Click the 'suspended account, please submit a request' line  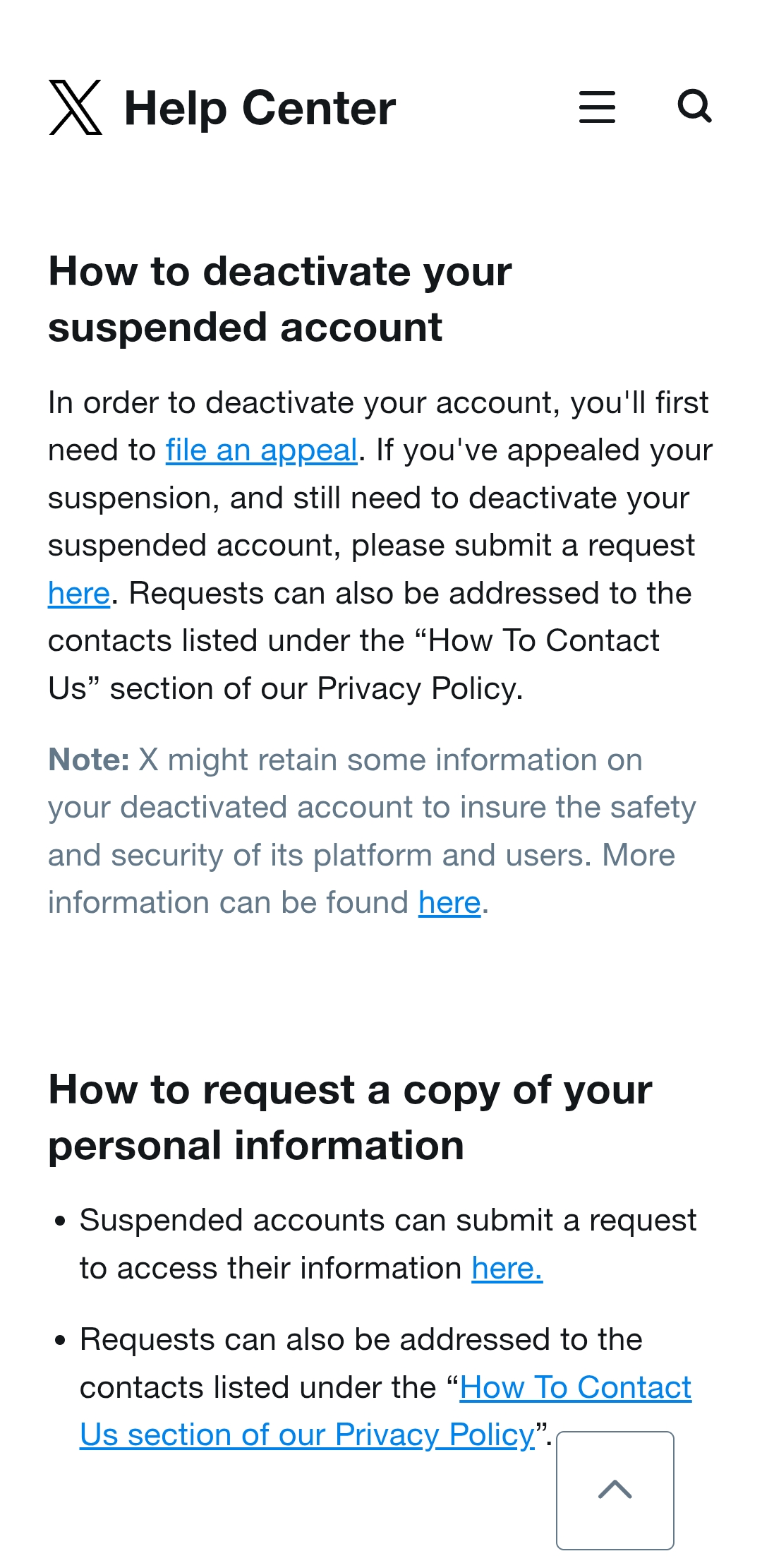point(371,546)
